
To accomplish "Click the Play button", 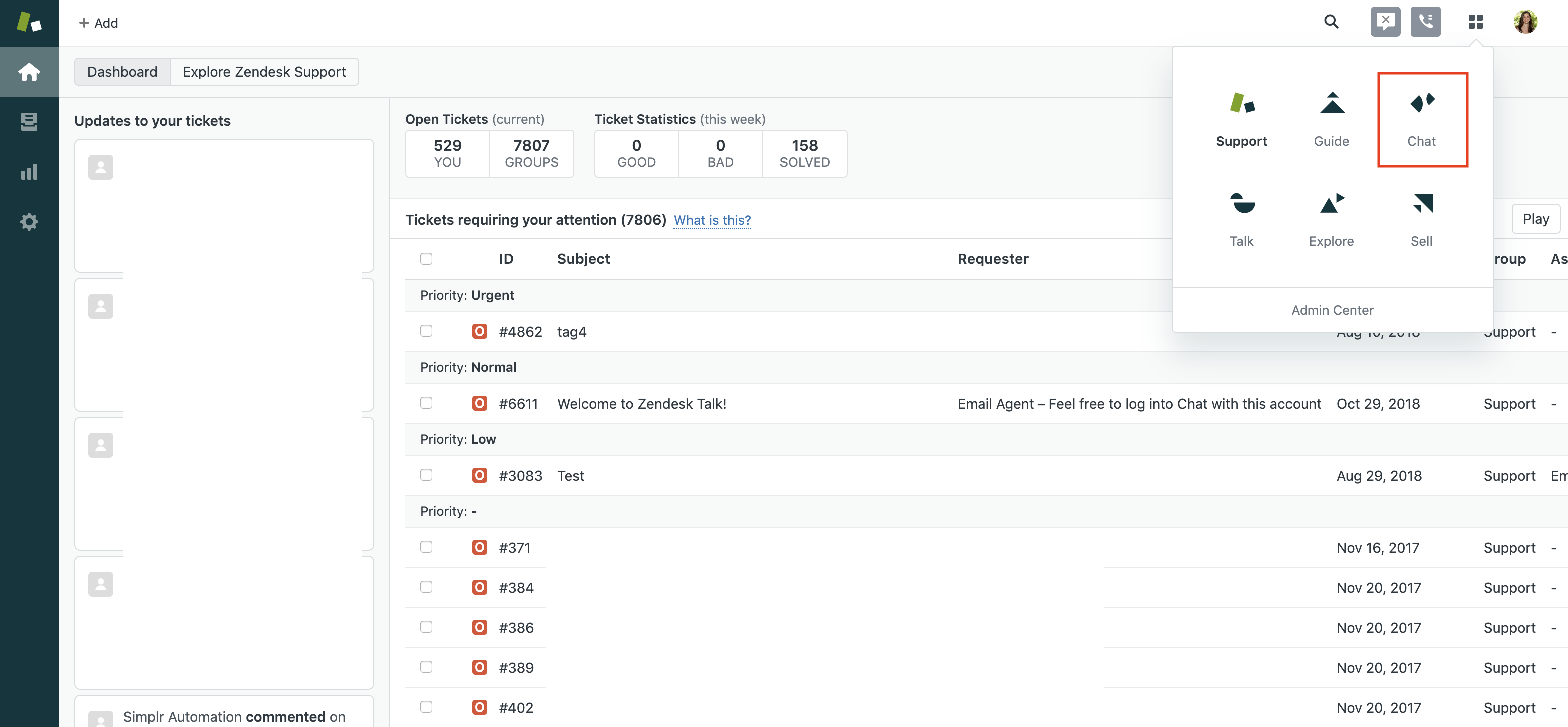I will (x=1536, y=219).
